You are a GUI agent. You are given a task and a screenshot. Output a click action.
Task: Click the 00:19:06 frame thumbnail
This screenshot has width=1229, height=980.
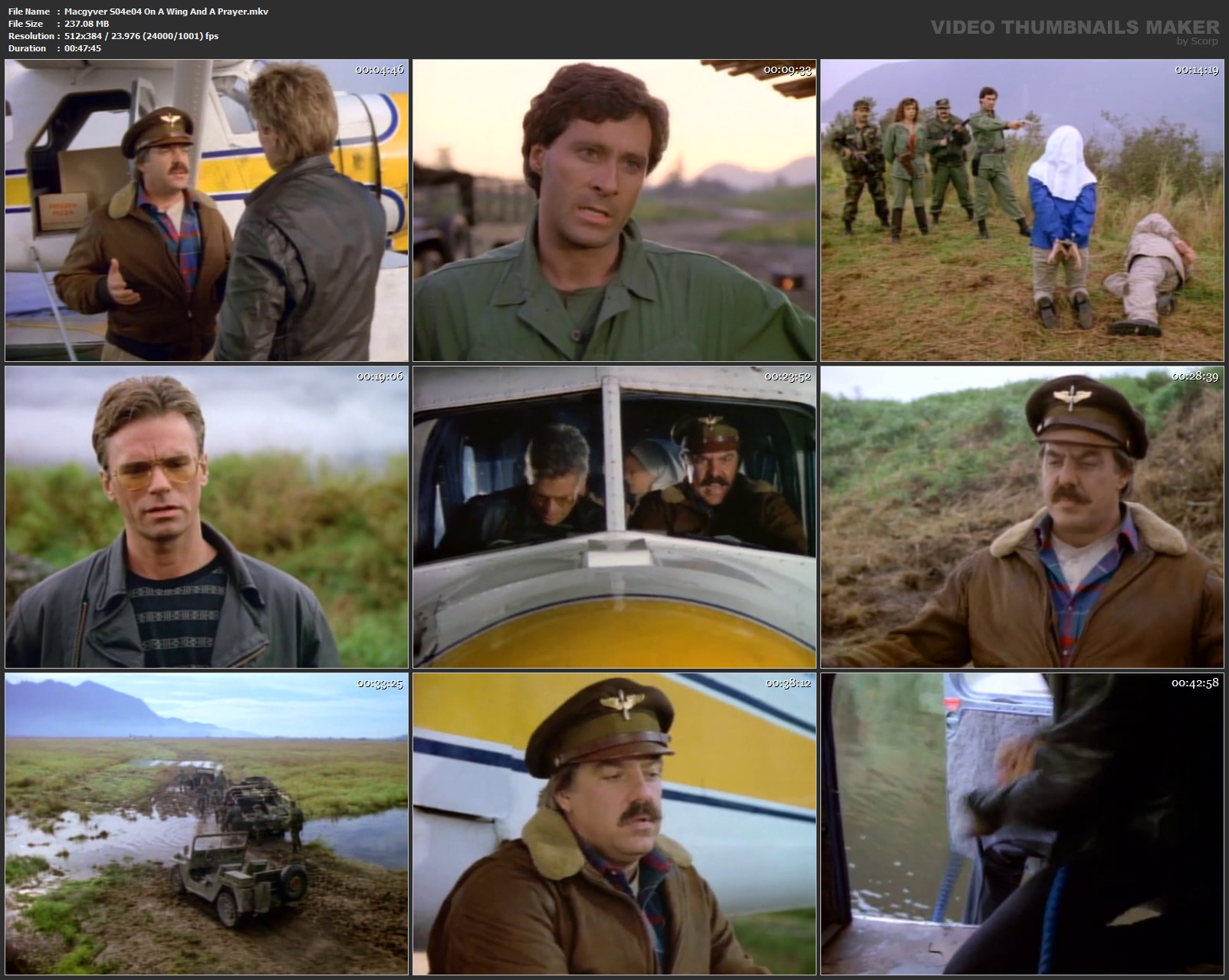pyautogui.click(x=206, y=517)
